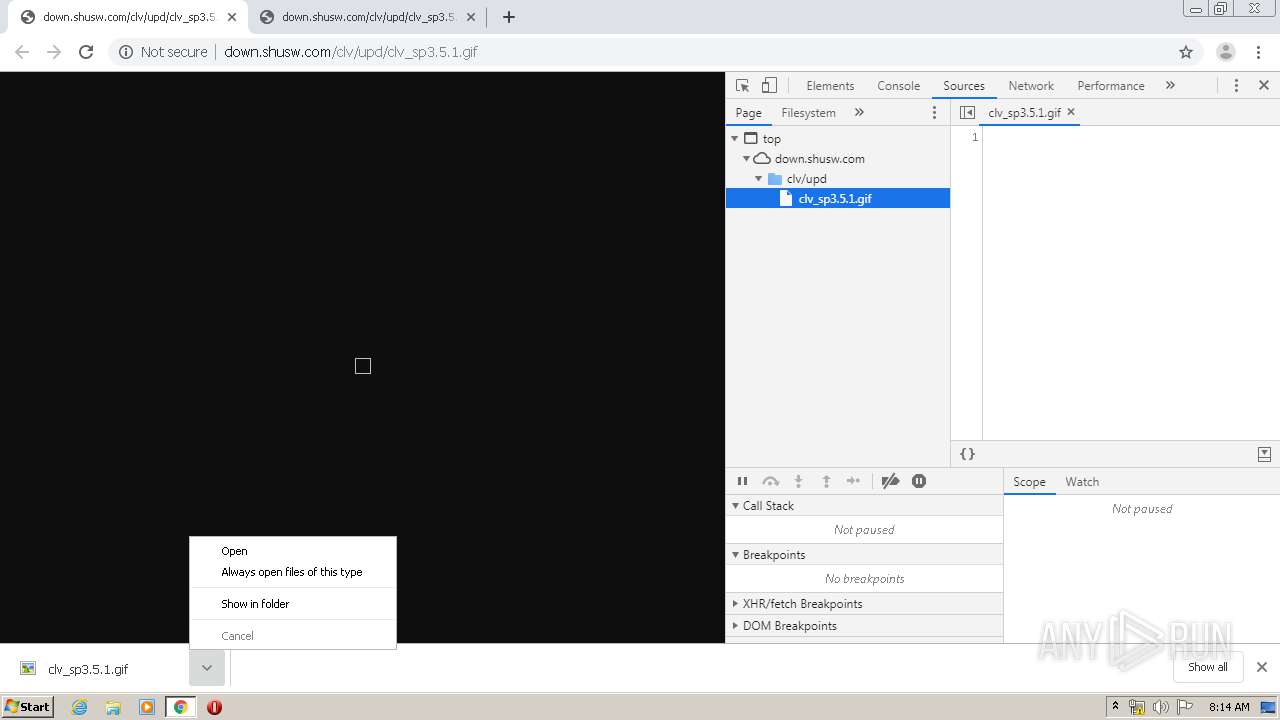The width and height of the screenshot is (1280, 720).
Task: Hide the navigator sidebar toggle icon
Action: click(x=967, y=113)
